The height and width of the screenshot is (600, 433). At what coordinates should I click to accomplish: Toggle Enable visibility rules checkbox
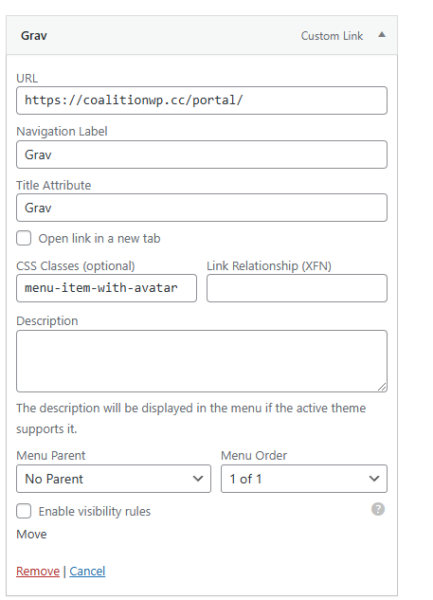[24, 511]
